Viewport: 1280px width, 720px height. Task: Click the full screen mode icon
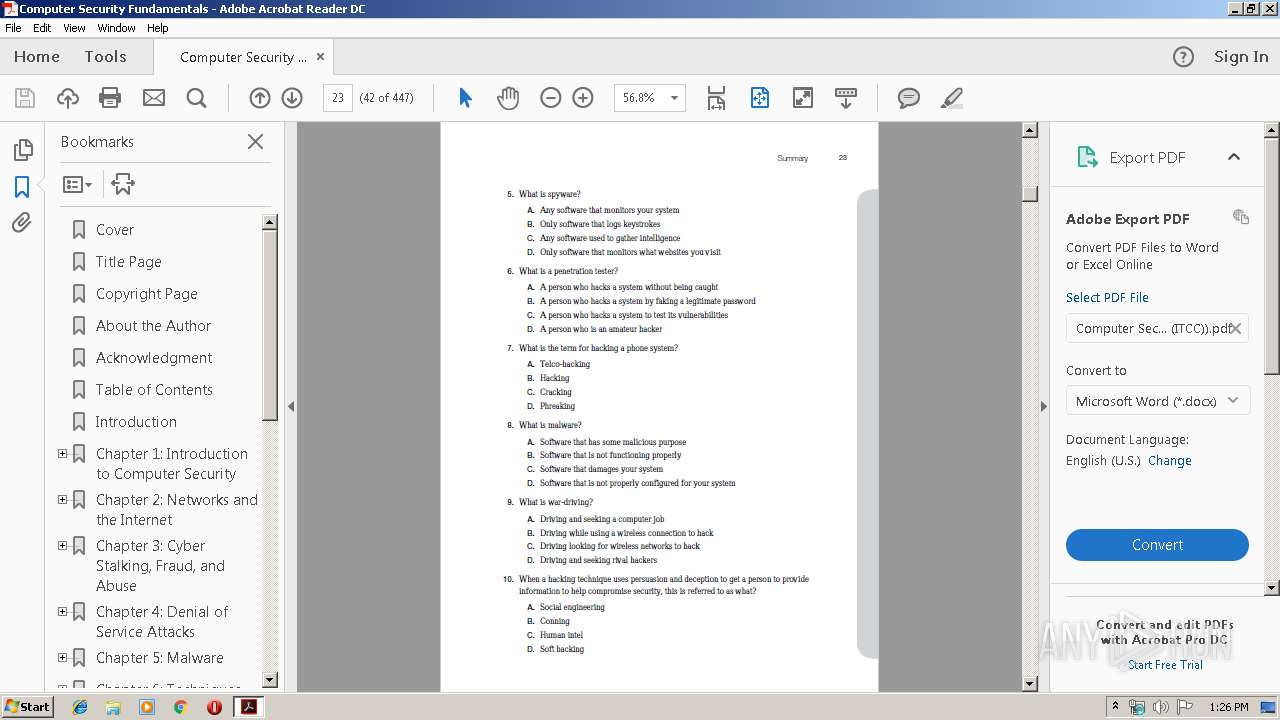pos(803,98)
